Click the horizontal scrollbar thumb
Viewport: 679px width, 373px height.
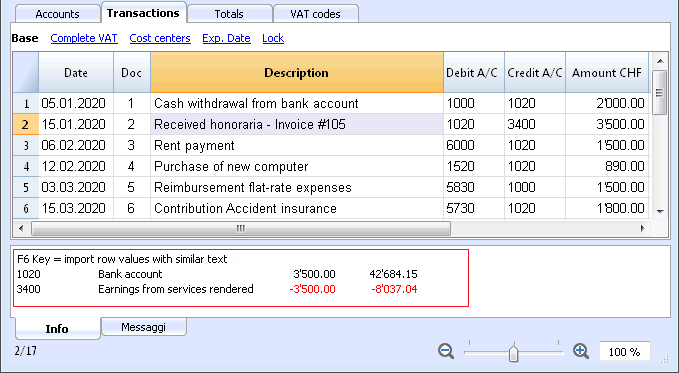point(241,228)
